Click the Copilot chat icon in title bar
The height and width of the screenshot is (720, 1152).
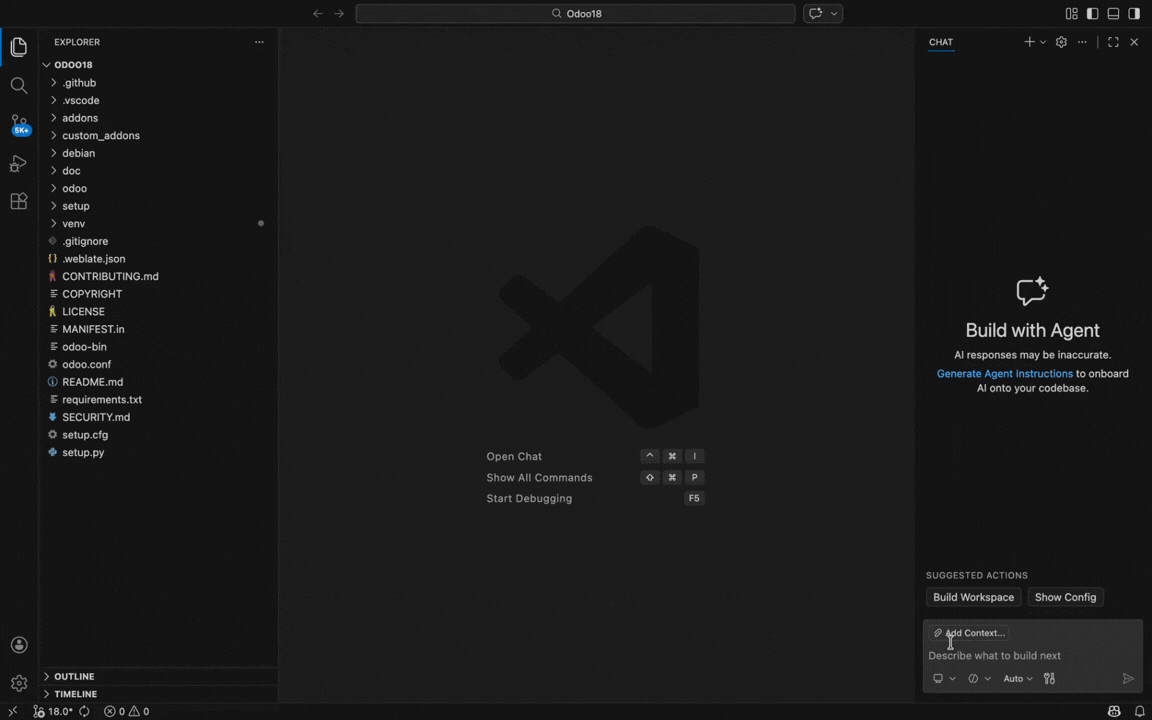point(815,13)
